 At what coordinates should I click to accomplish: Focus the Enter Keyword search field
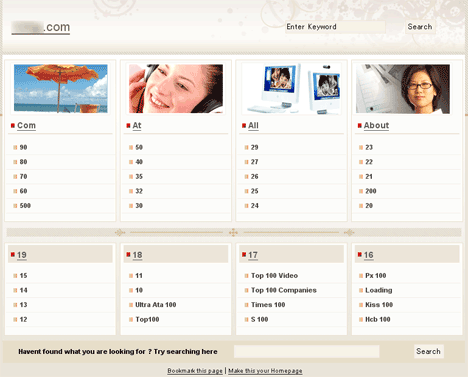(x=335, y=27)
